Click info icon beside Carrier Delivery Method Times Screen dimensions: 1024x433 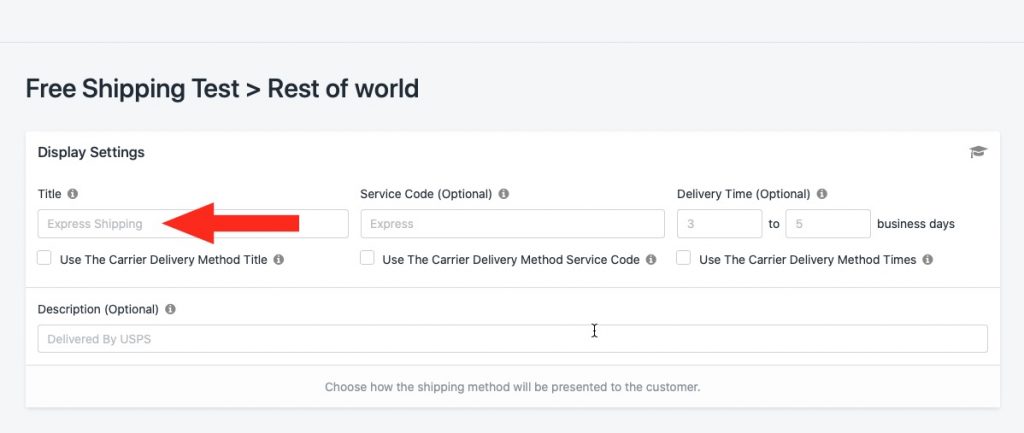[928, 259]
